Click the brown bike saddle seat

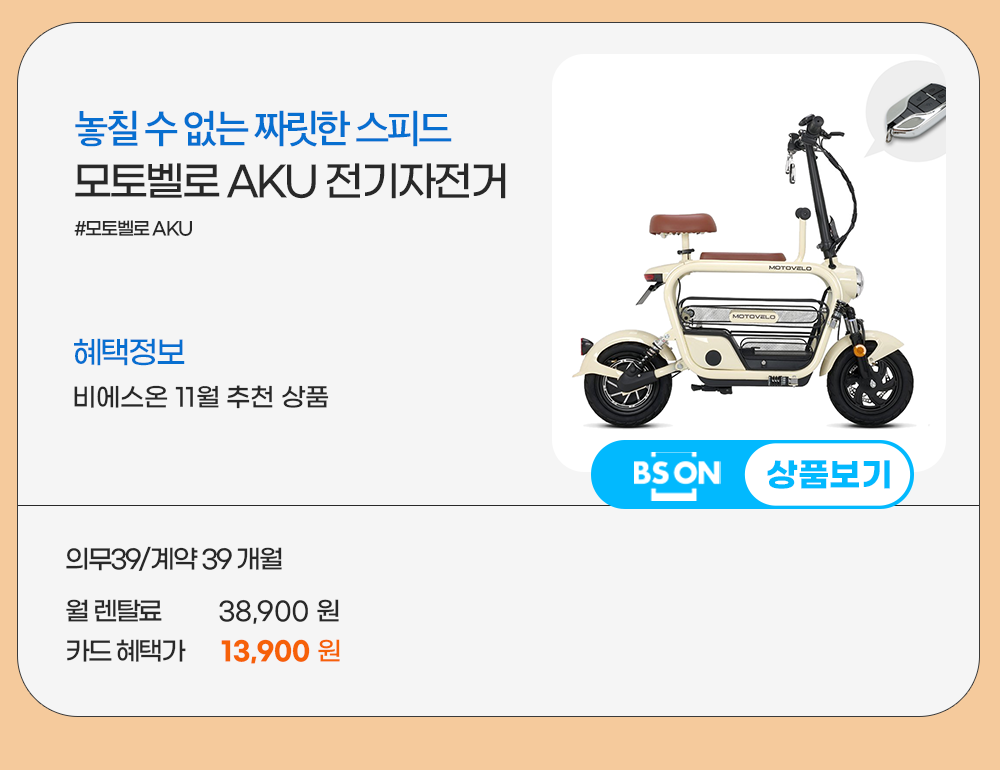point(683,224)
